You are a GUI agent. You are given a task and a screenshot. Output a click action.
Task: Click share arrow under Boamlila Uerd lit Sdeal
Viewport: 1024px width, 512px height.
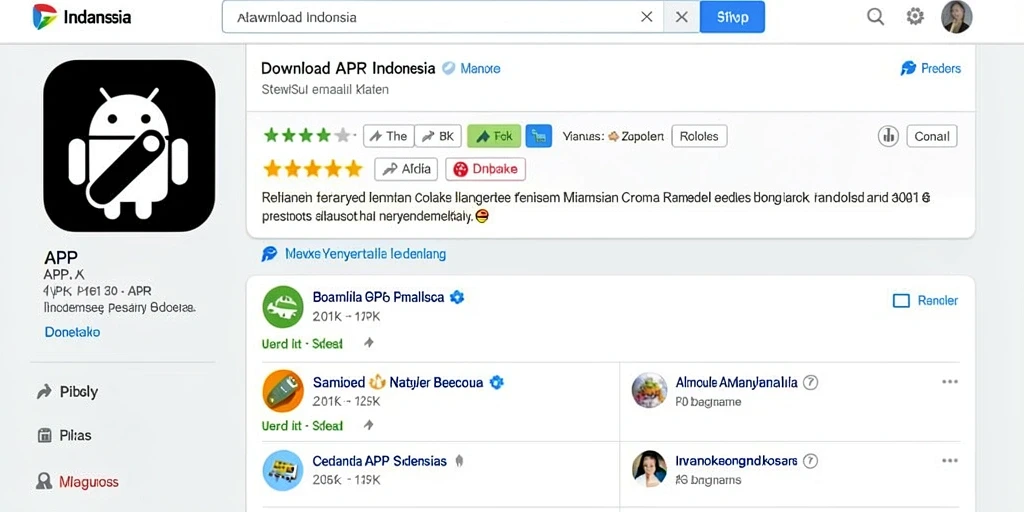(369, 342)
